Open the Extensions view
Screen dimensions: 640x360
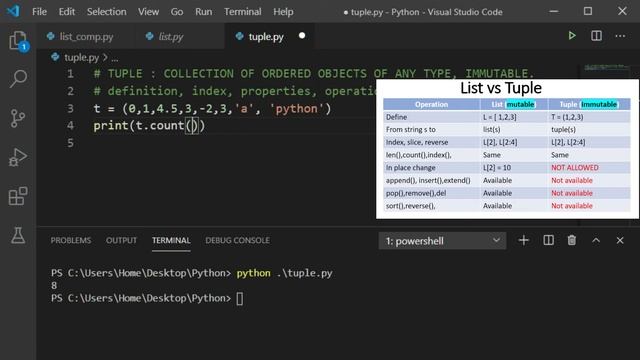coord(18,196)
